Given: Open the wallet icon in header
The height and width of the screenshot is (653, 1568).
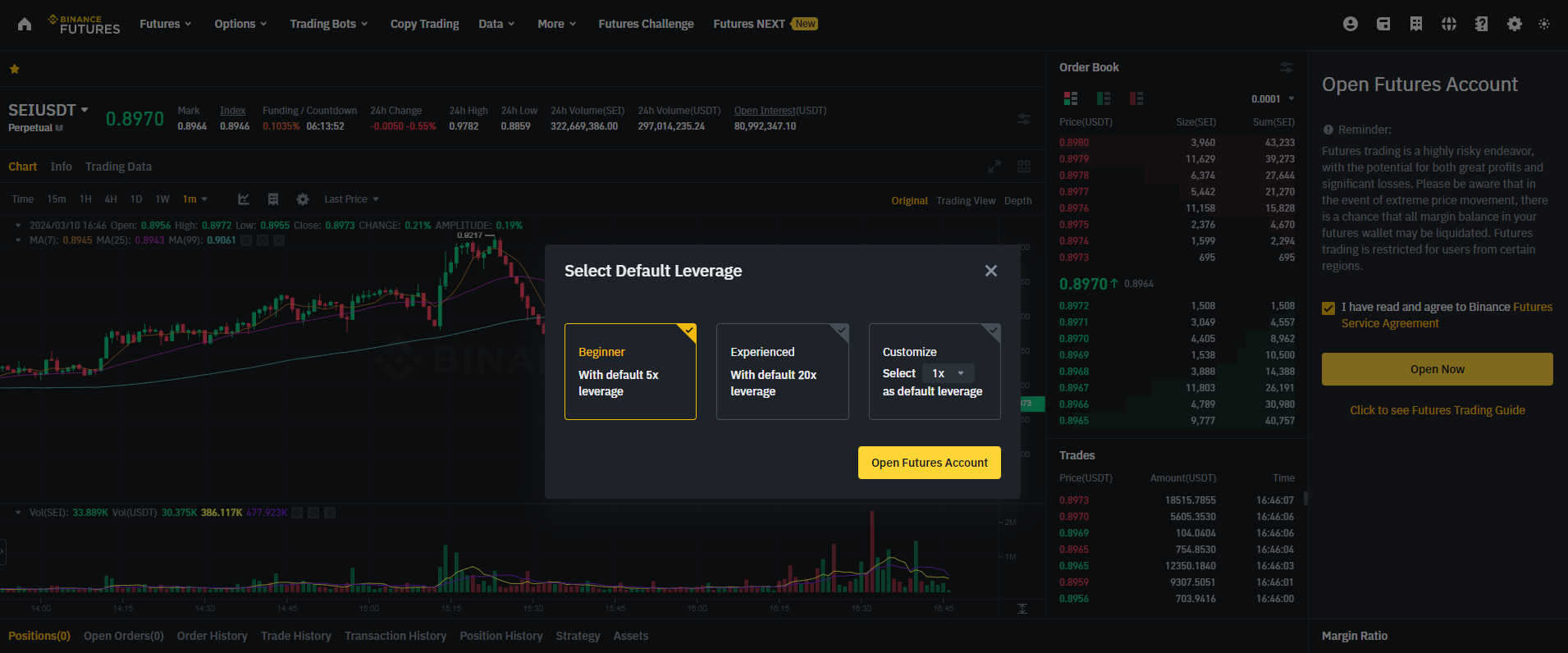Looking at the screenshot, I should click(x=1383, y=24).
